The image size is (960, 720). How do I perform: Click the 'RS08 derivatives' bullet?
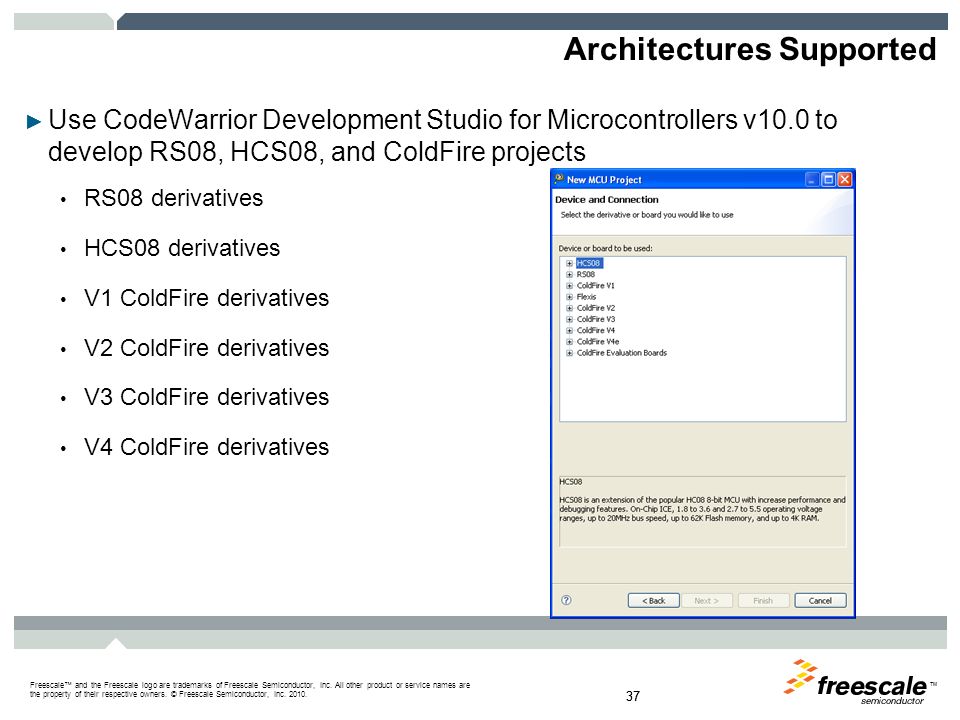click(x=174, y=198)
